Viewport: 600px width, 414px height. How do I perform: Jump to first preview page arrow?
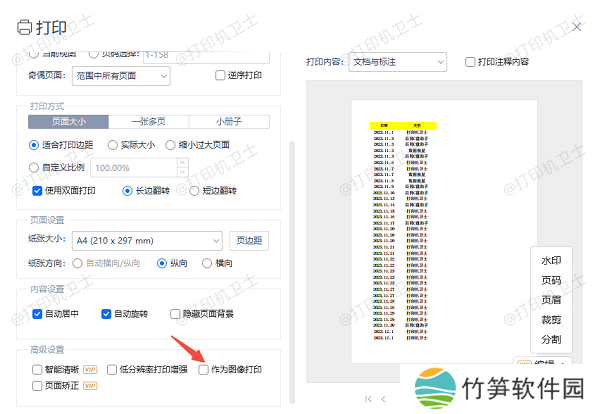pos(368,399)
